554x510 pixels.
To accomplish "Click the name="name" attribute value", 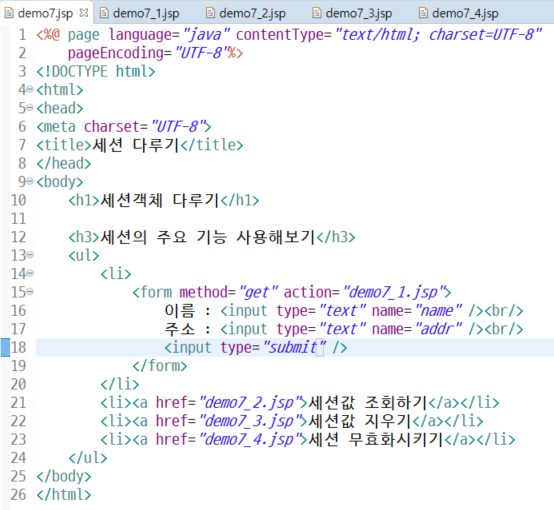I will [x=438, y=311].
